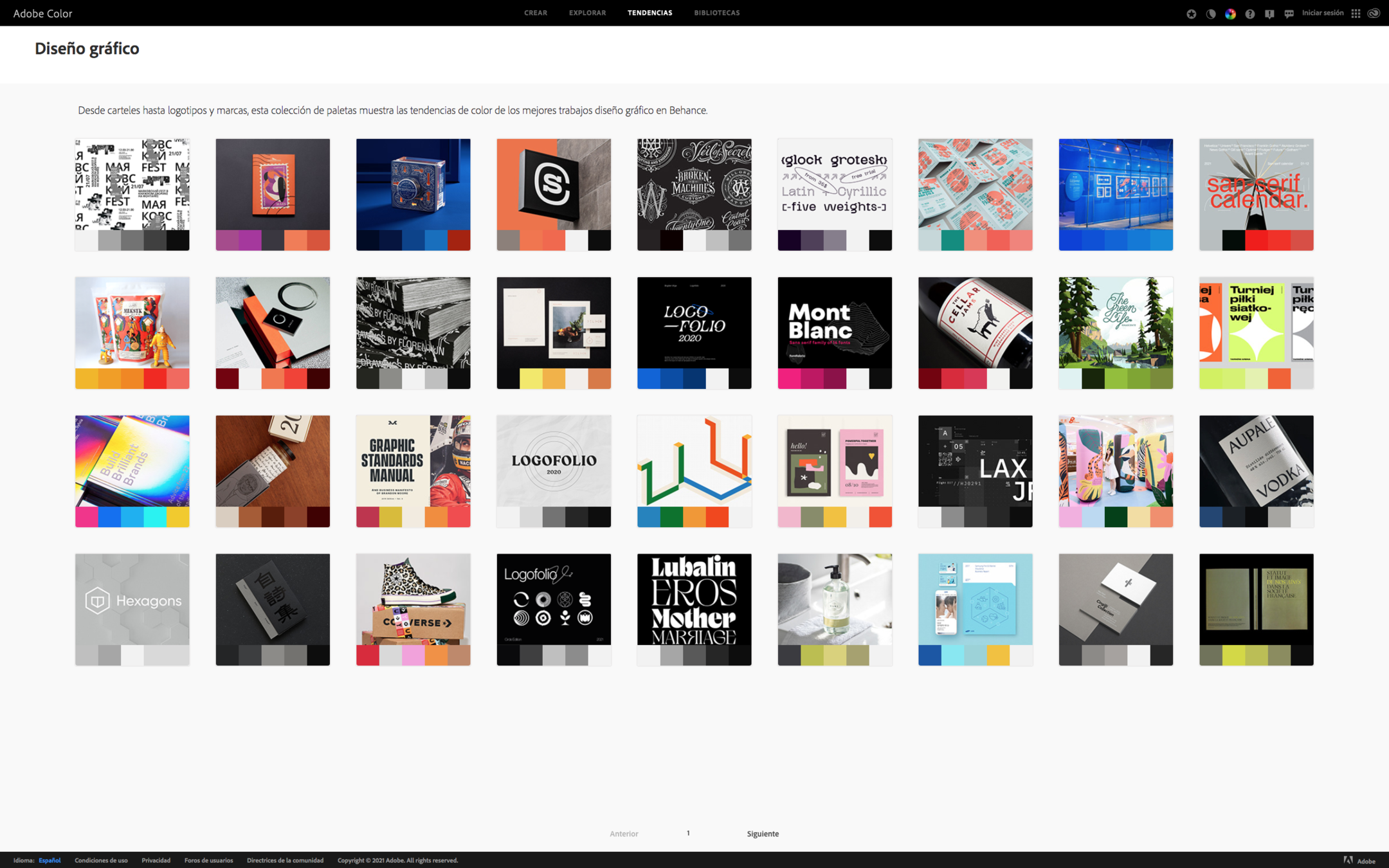This screenshot has height=868, width=1389.
Task: Go to the BIBLIOTECAS tab
Action: (716, 13)
